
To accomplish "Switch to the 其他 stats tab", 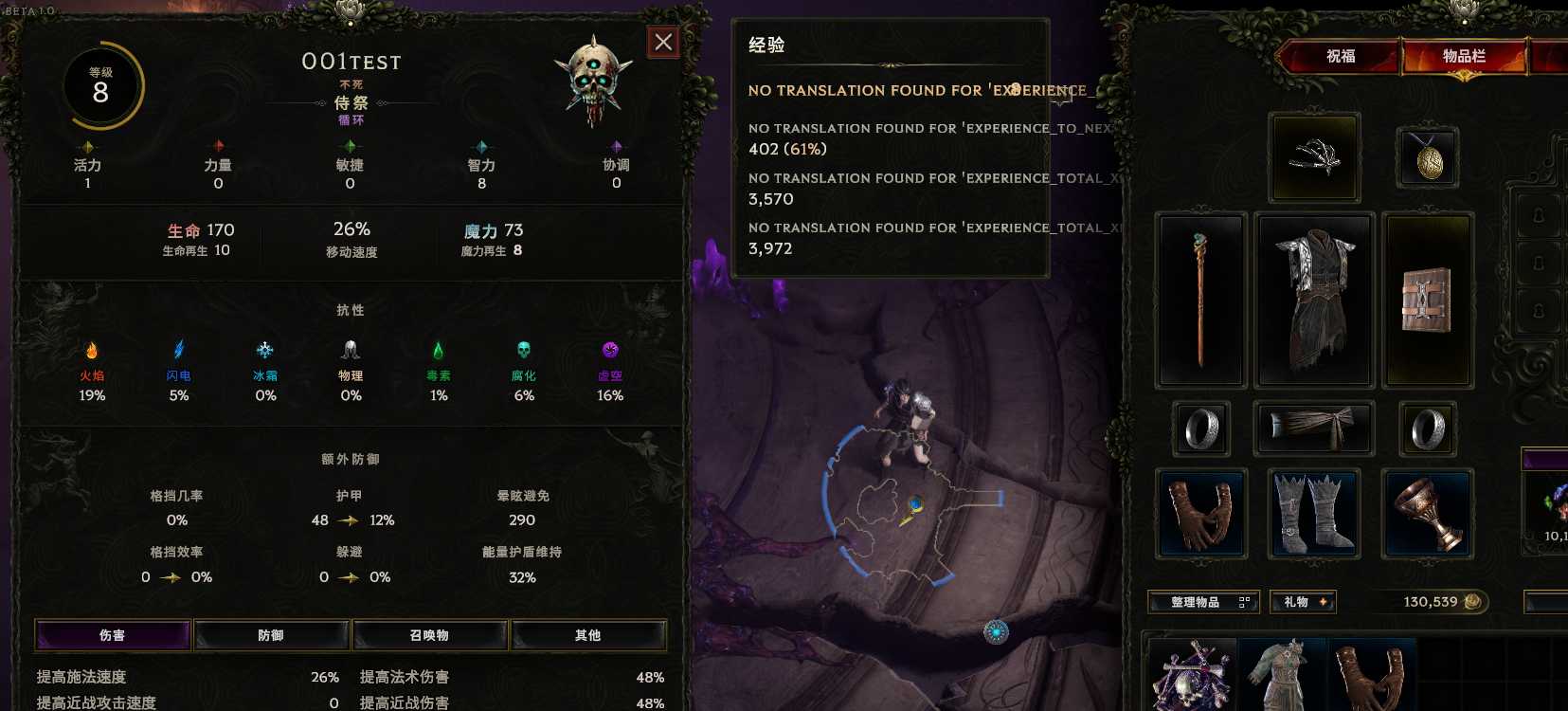I will [x=587, y=635].
